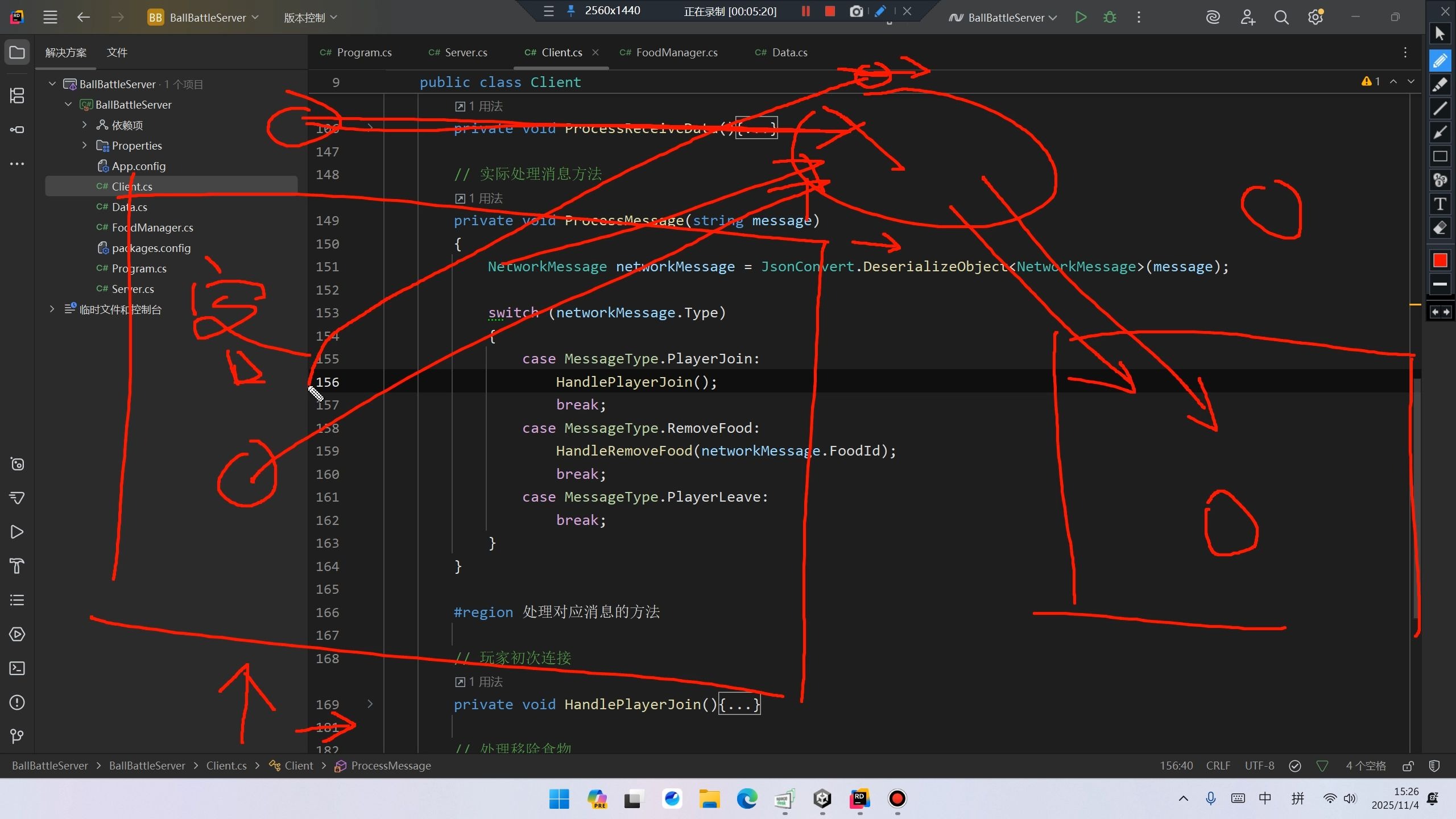
Task: Pick the red color swatch
Action: point(1440,260)
